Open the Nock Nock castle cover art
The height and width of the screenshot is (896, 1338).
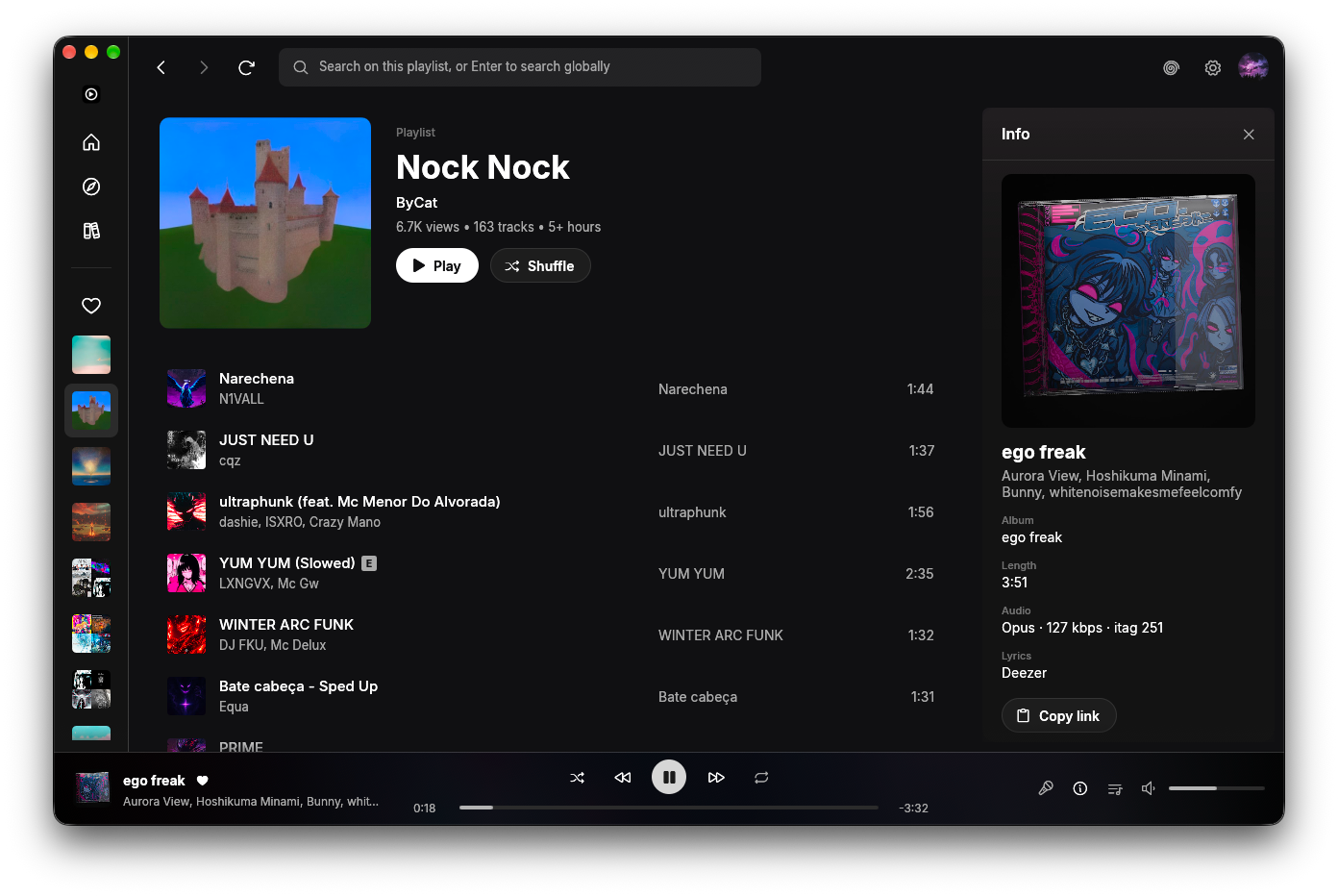coord(265,223)
